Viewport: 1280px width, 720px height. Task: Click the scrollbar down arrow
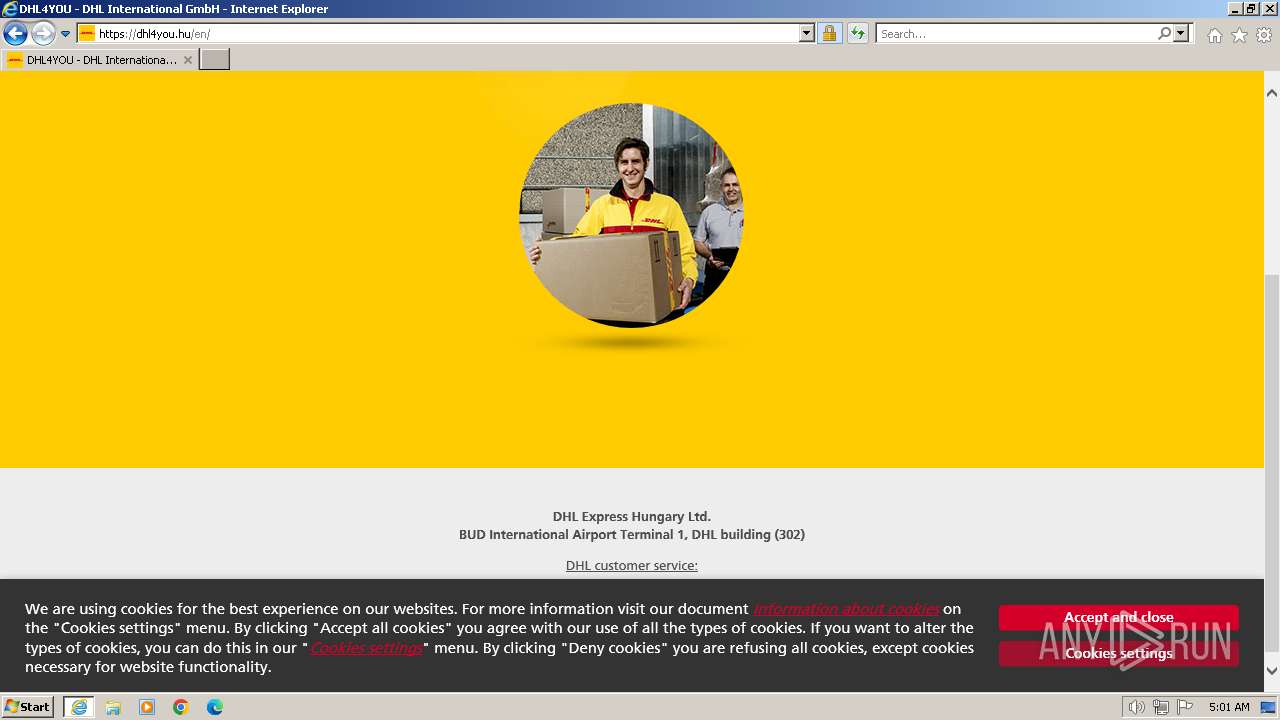click(1272, 671)
